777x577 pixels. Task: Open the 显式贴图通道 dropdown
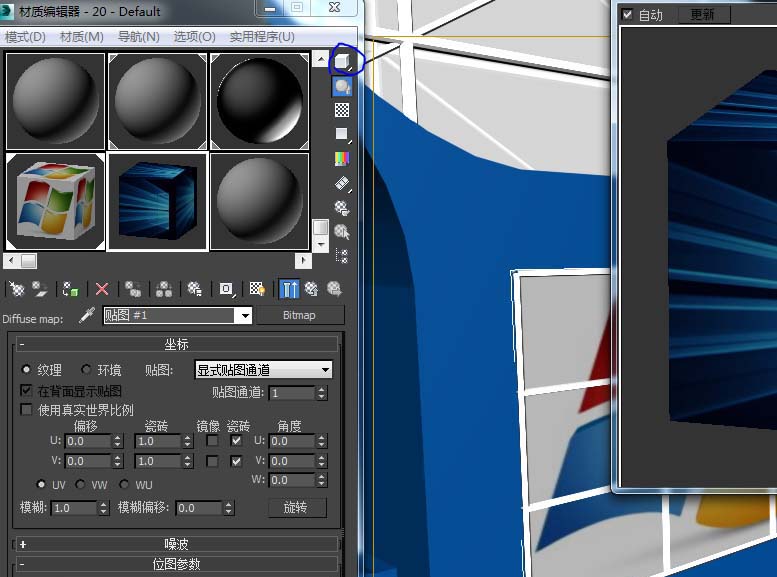pyautogui.click(x=263, y=370)
